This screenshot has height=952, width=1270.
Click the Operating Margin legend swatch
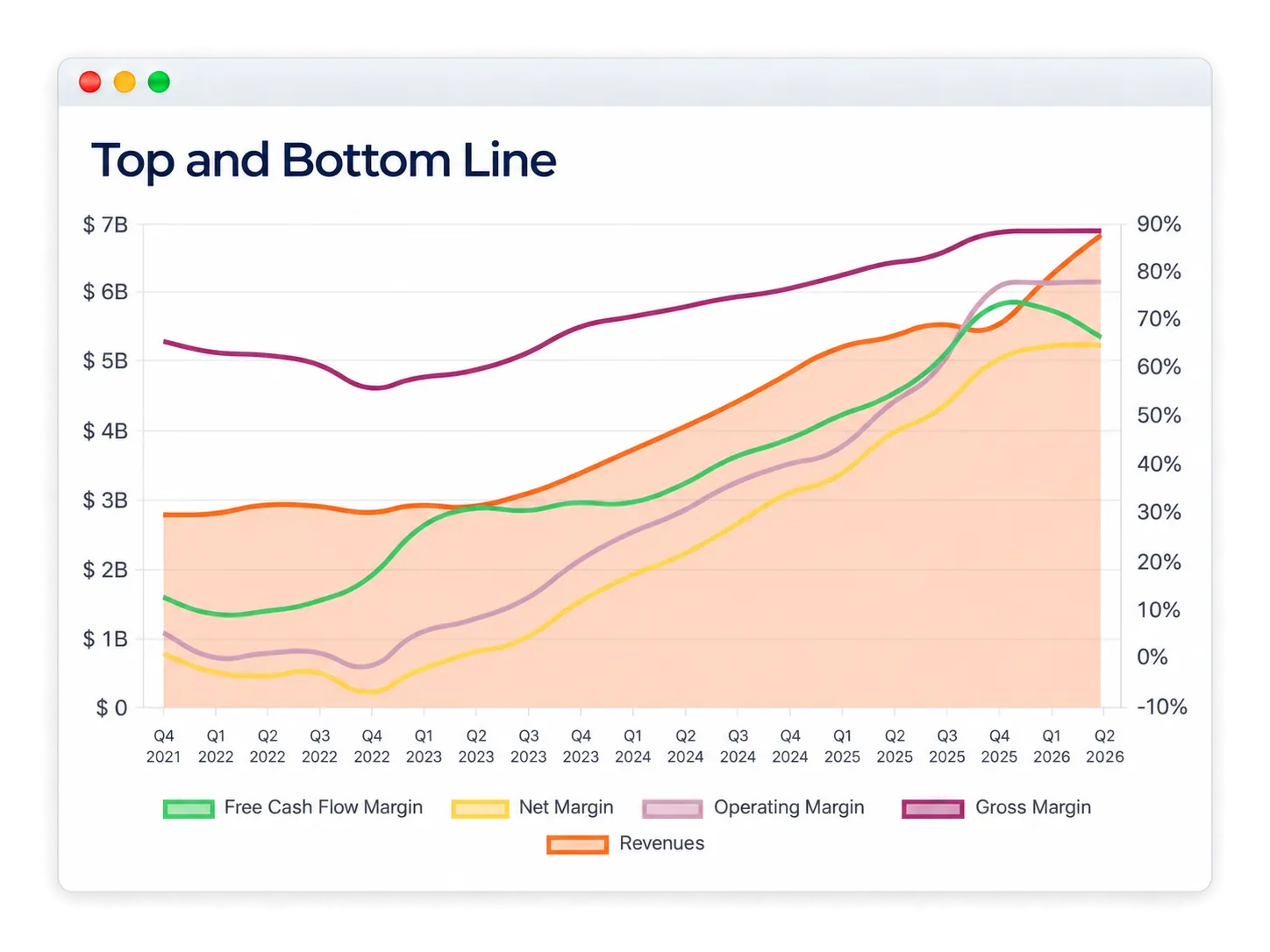pyautogui.click(x=673, y=808)
